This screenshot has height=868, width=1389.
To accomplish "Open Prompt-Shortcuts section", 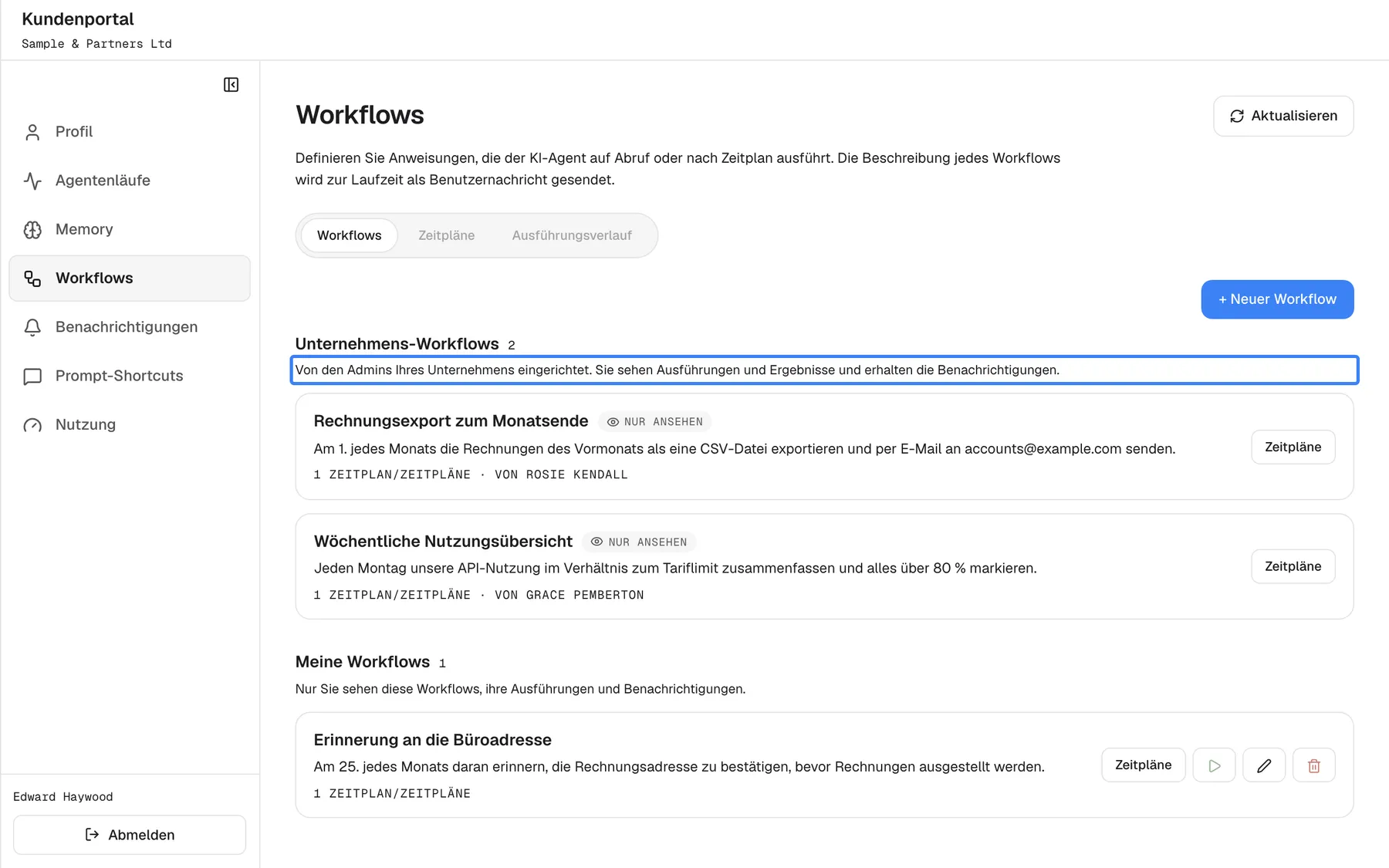I will [x=130, y=376].
